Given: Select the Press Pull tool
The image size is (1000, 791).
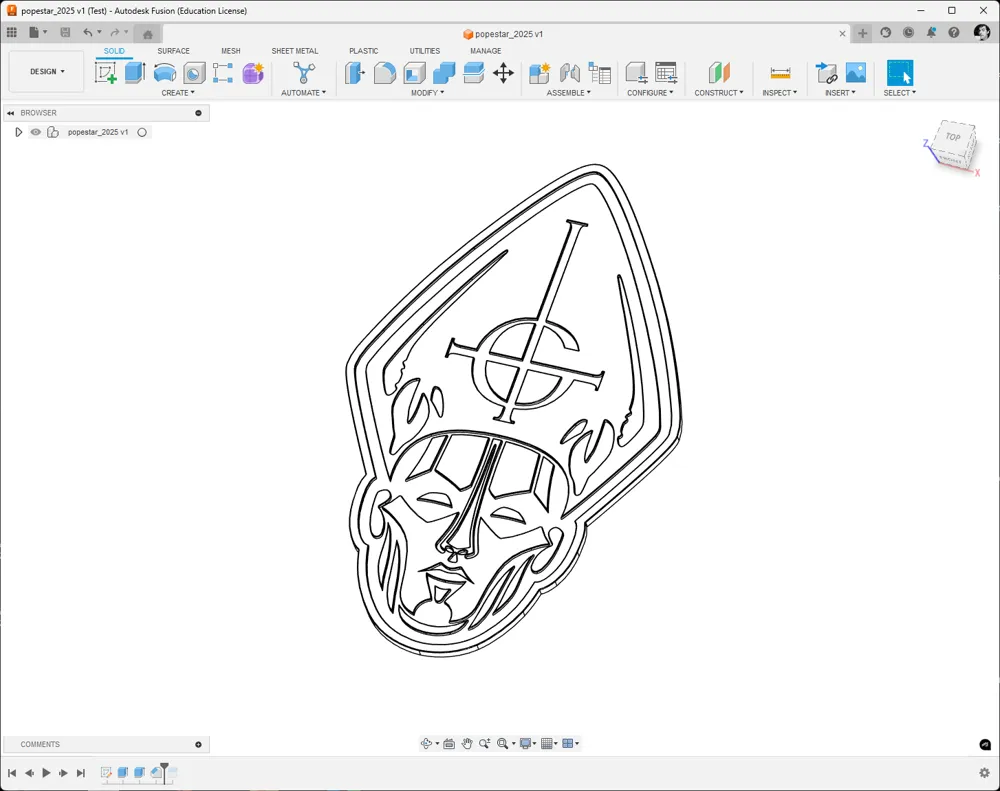Looking at the screenshot, I should click(x=355, y=73).
